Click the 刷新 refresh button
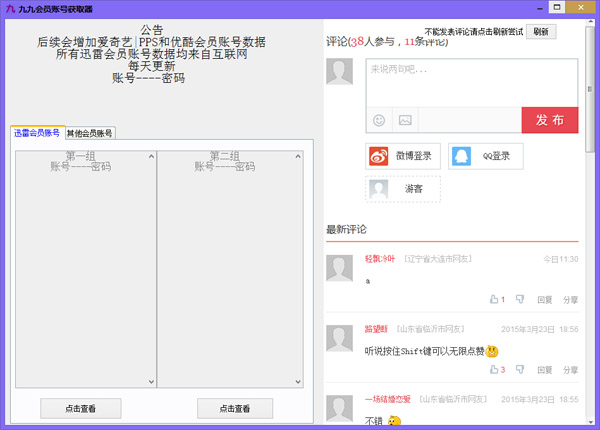The image size is (600, 430). (540, 32)
